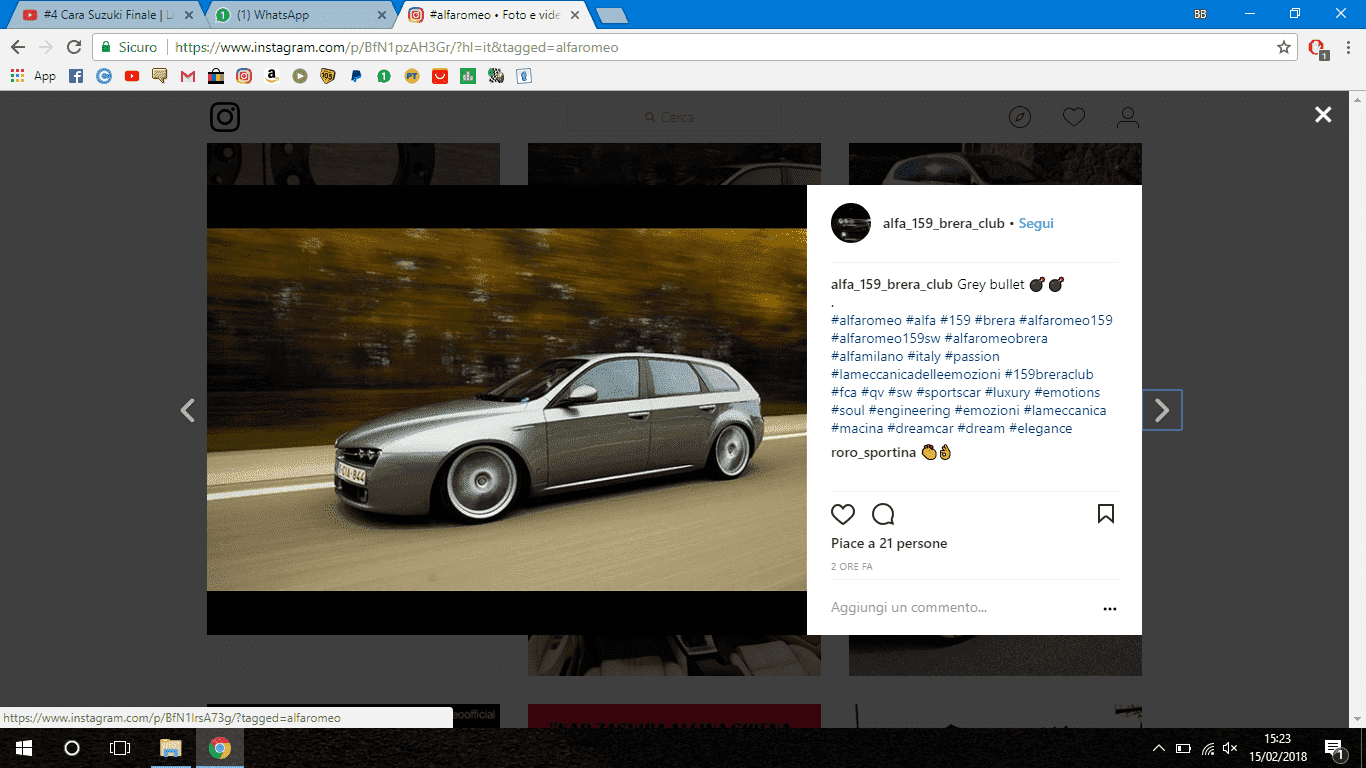Click the Sicuro secure site padlock
The image size is (1366, 768).
point(129,47)
